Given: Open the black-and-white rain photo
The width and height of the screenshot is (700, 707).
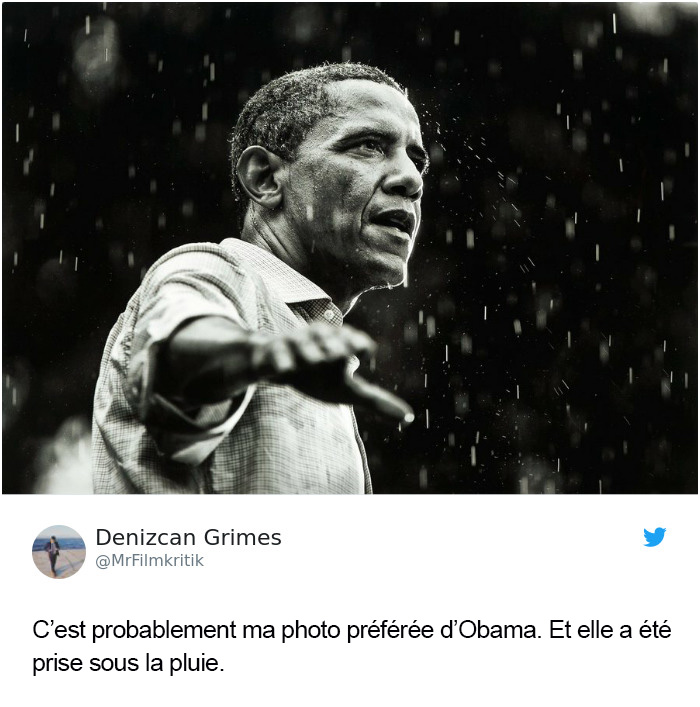Looking at the screenshot, I should (x=350, y=248).
